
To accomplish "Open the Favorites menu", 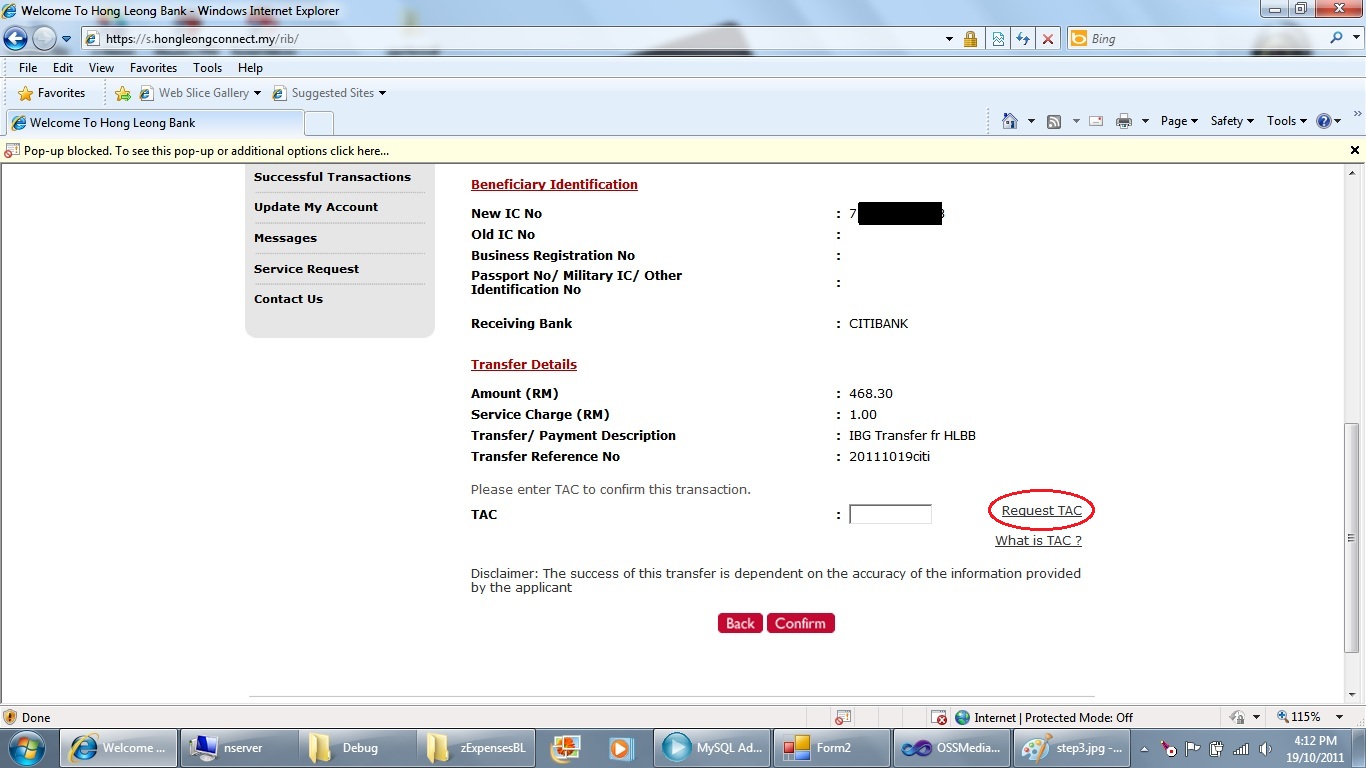I will (x=153, y=68).
